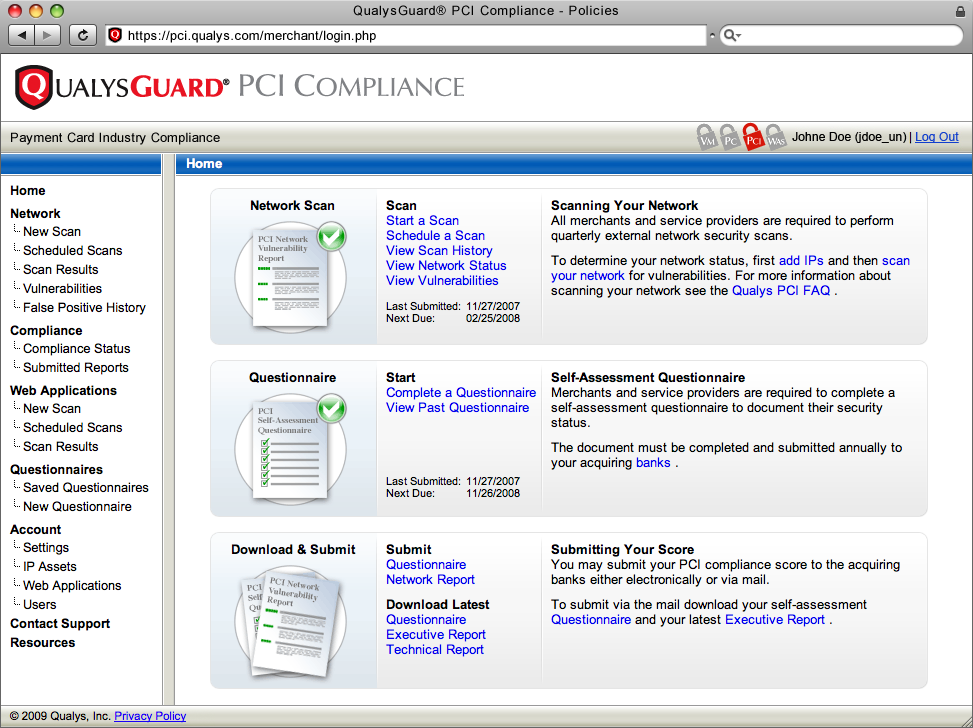Click the browser URL address field
Image resolution: width=973 pixels, height=728 pixels.
click(410, 35)
